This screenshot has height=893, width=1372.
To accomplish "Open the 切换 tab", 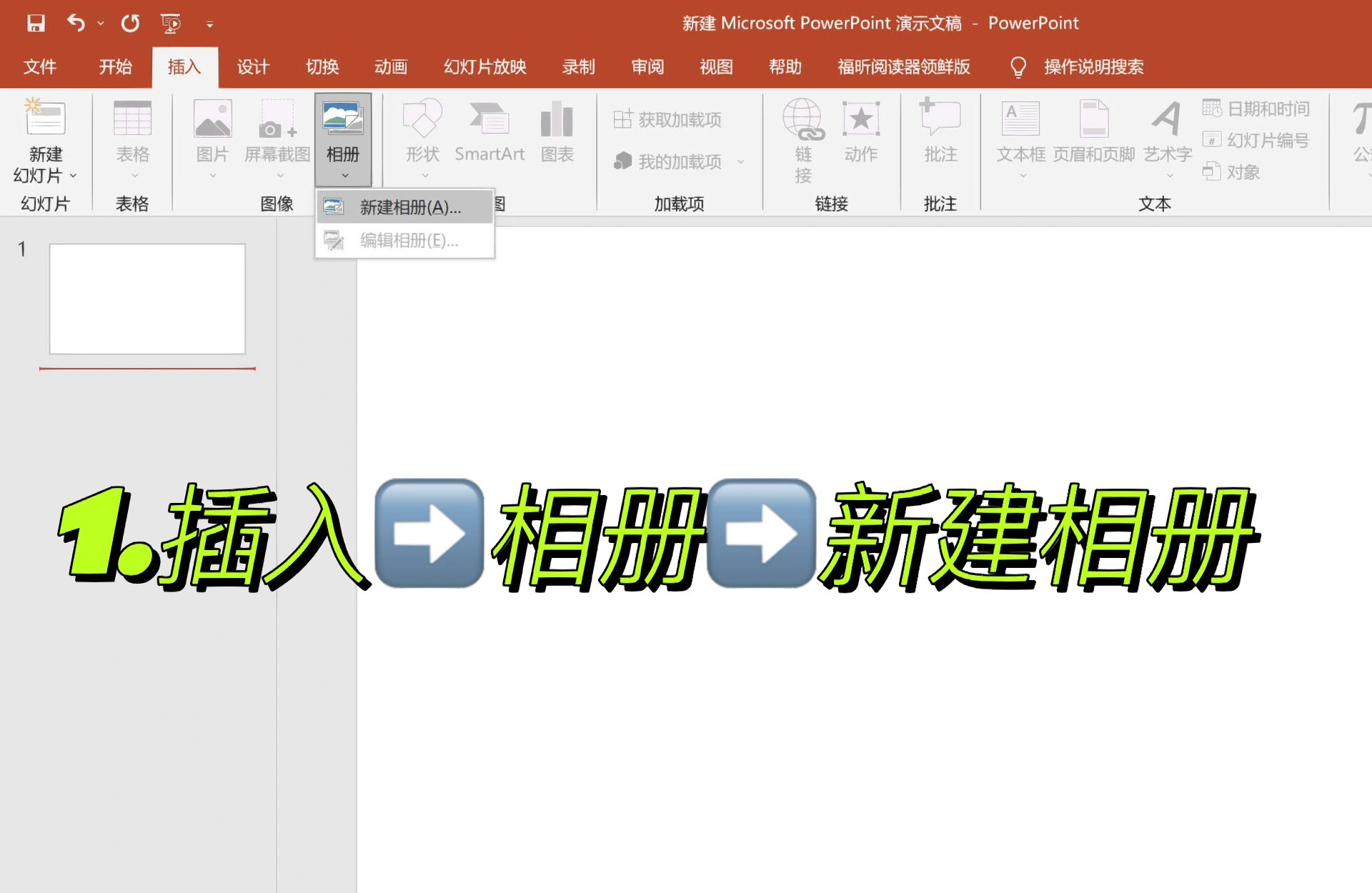I will [x=322, y=66].
